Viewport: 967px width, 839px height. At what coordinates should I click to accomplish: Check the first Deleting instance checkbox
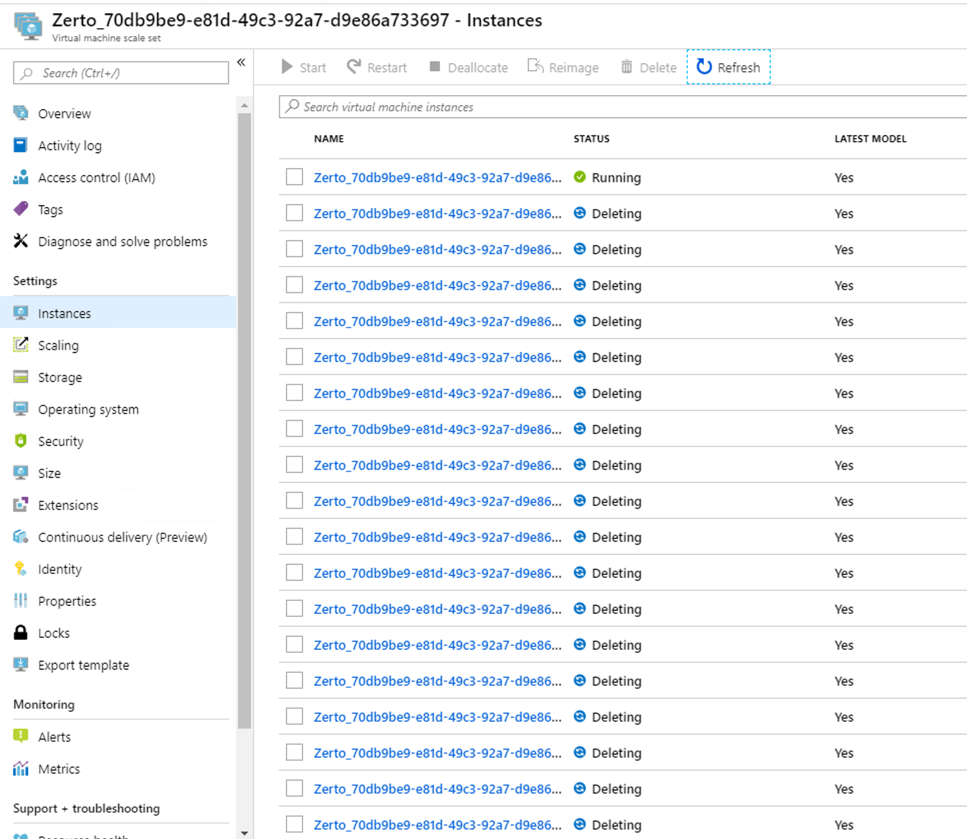[x=294, y=213]
